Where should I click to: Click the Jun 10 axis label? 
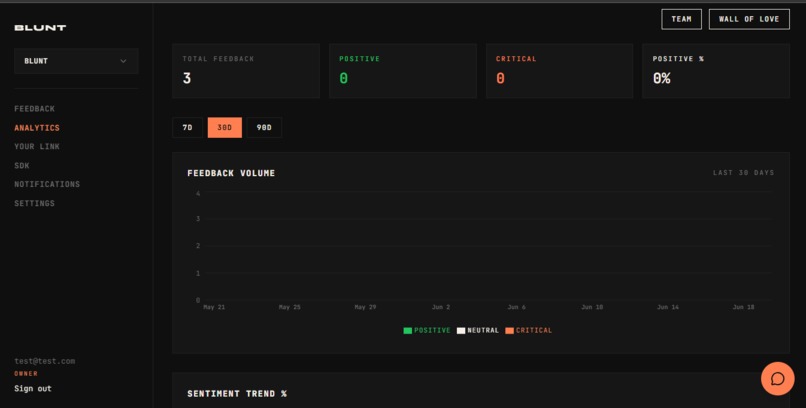[x=592, y=307]
